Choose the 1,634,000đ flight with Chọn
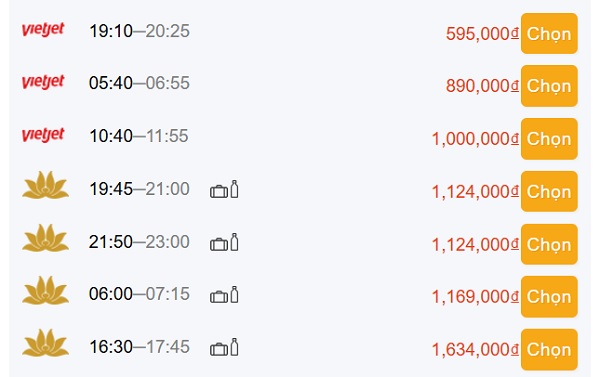 [549, 349]
